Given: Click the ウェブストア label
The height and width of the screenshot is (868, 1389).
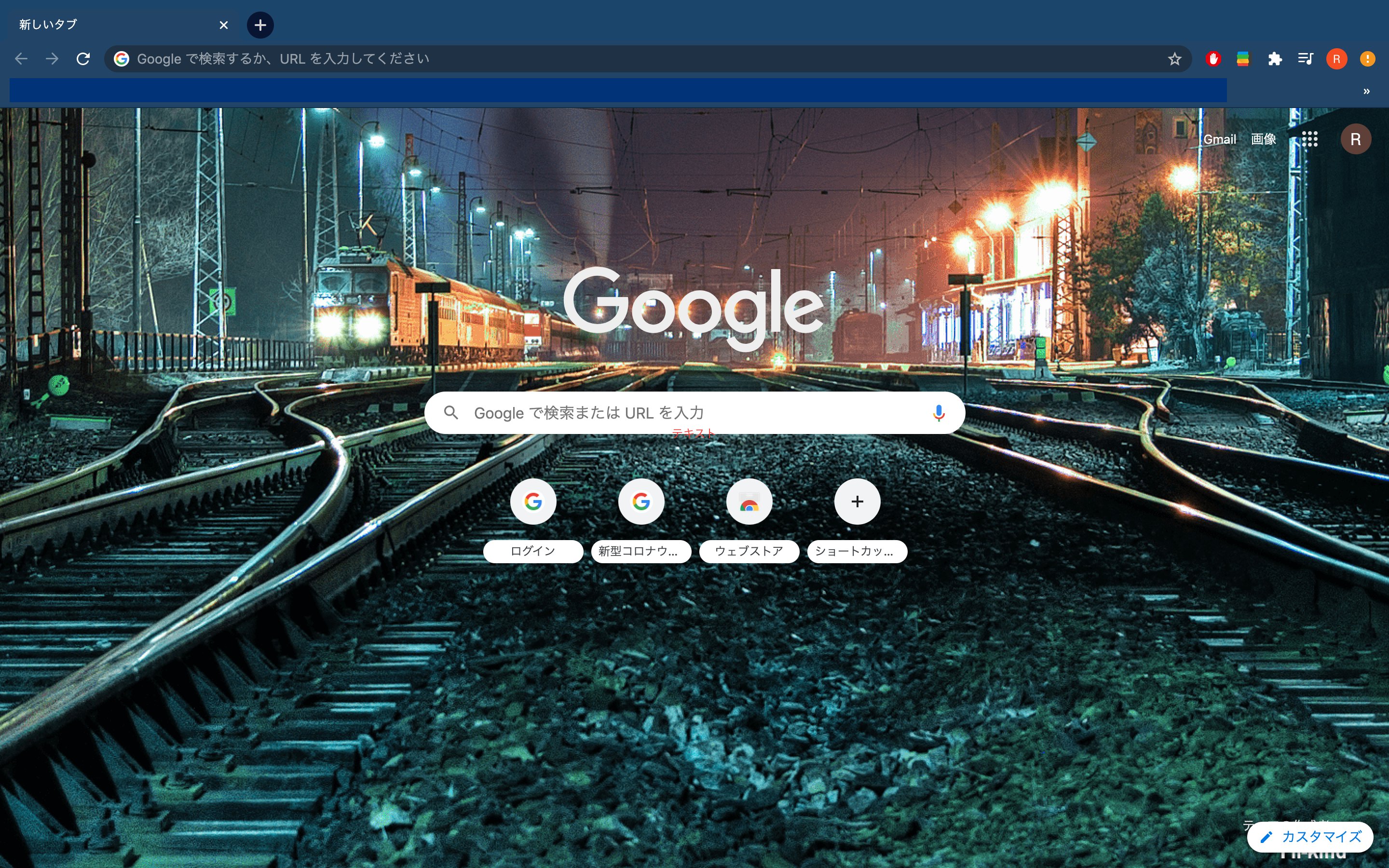Looking at the screenshot, I should 749,551.
